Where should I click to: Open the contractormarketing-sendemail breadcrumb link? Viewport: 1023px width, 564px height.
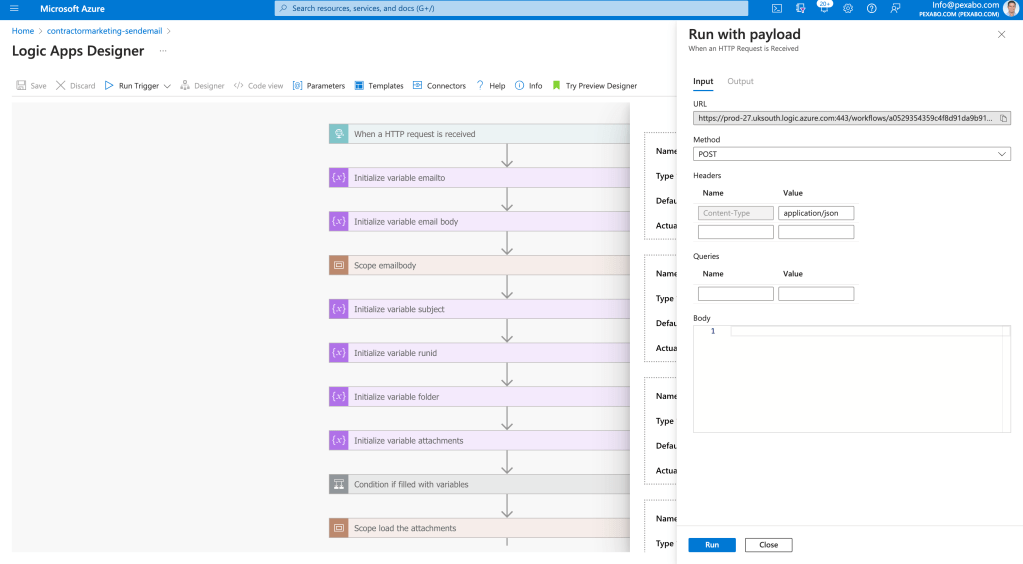point(104,31)
